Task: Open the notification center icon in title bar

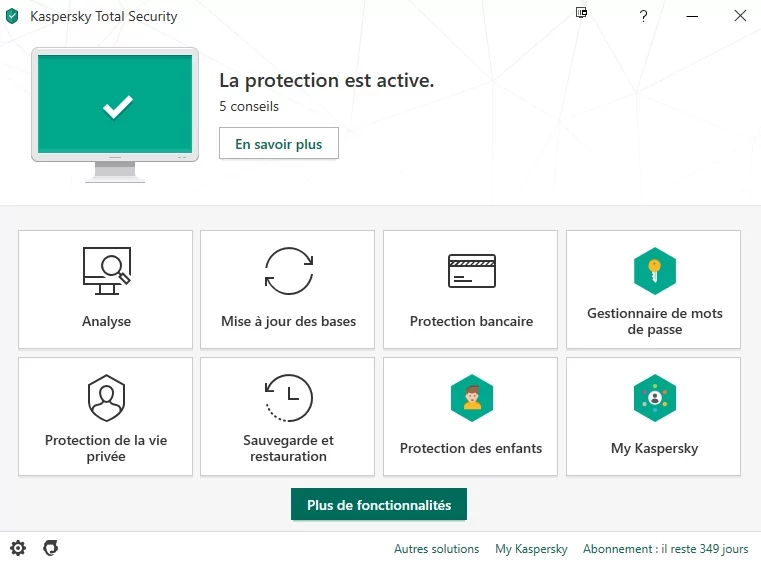Action: [581, 13]
